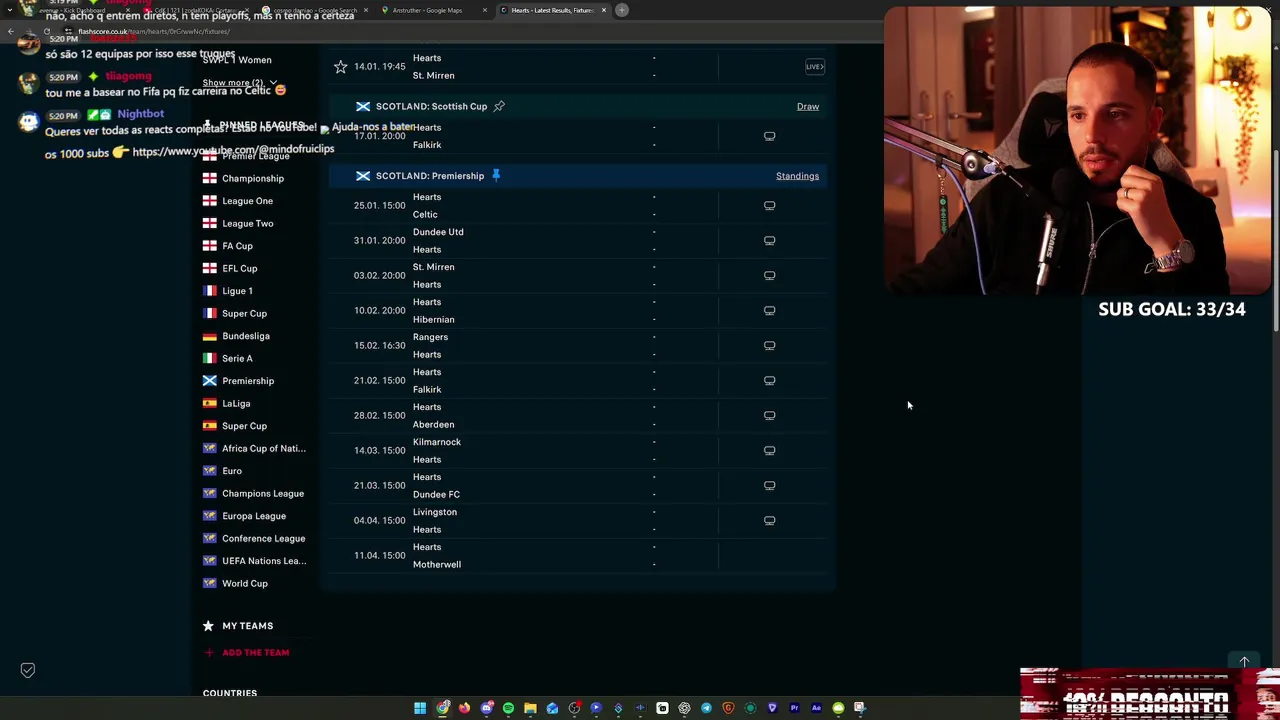Open File Explorer from the taskbar

pyautogui.click(x=530, y=708)
